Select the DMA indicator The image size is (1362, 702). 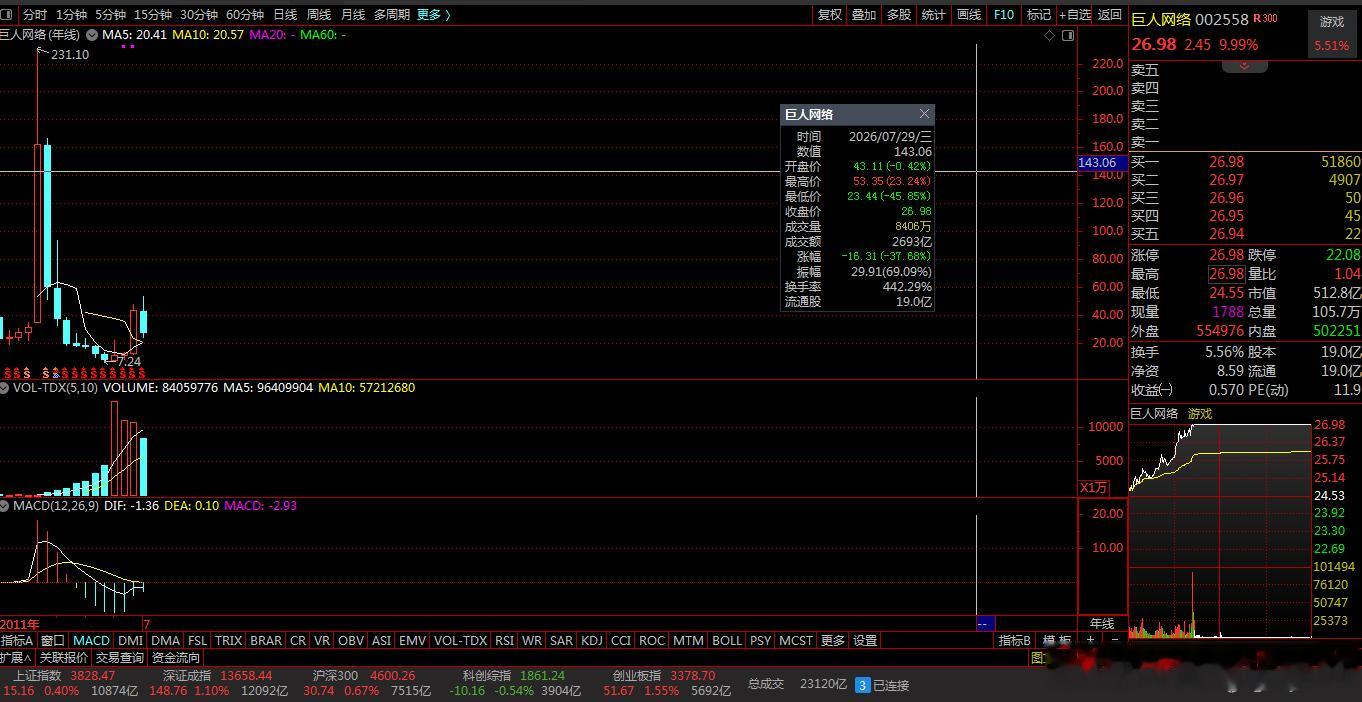pyautogui.click(x=165, y=640)
